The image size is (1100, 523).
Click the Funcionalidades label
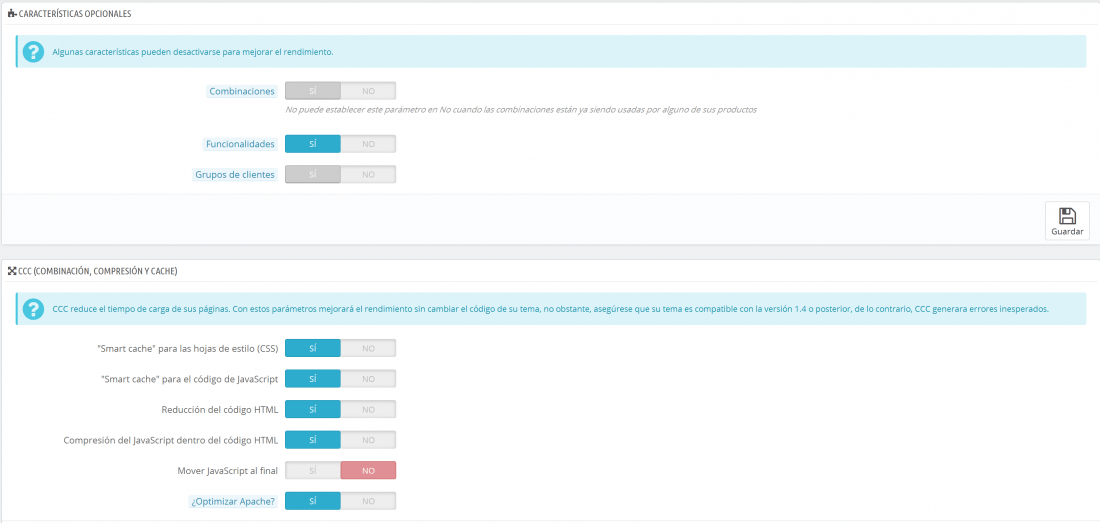[240, 144]
